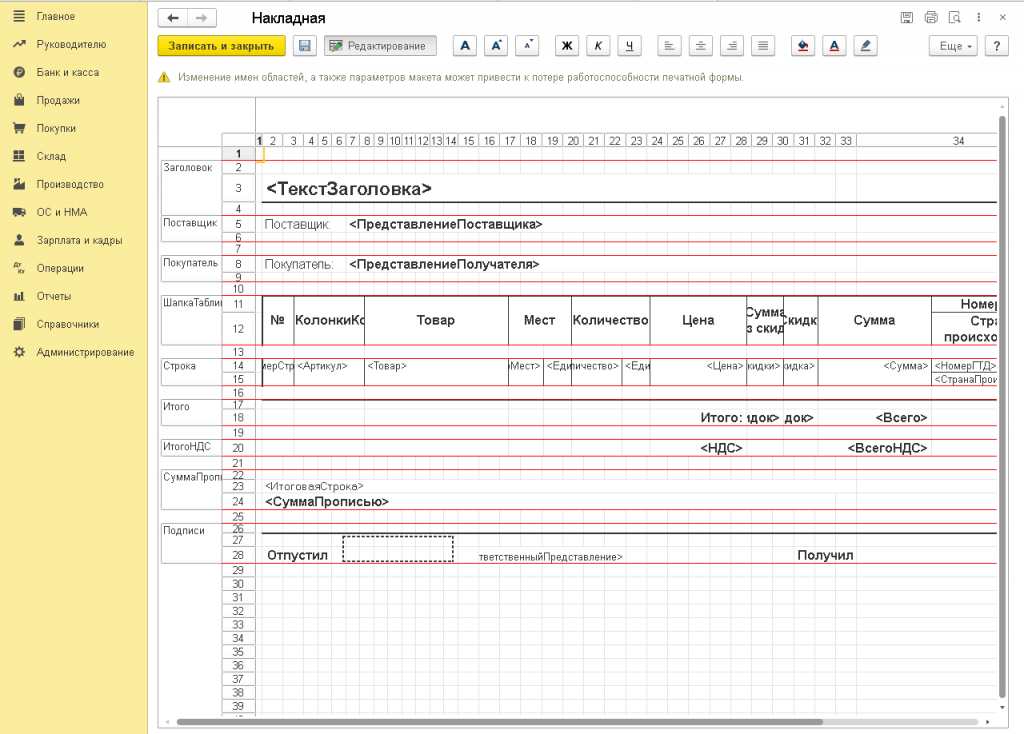Screen dimensions: 1024x734
Task: Open the main menu hamburger Главное
Action: click(x=19, y=16)
